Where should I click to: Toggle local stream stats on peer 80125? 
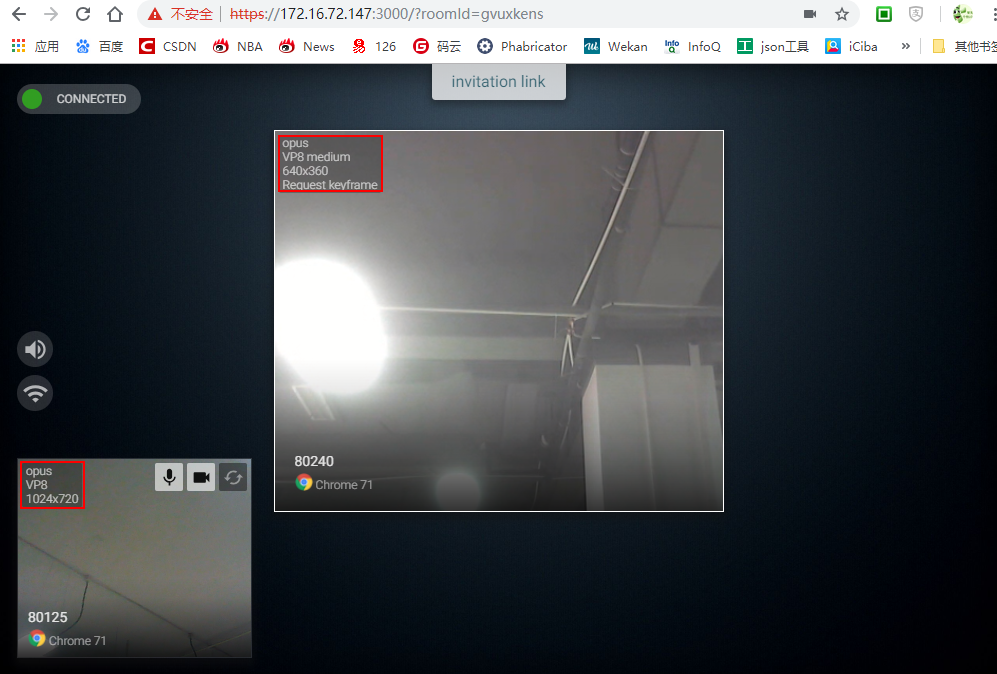52,485
